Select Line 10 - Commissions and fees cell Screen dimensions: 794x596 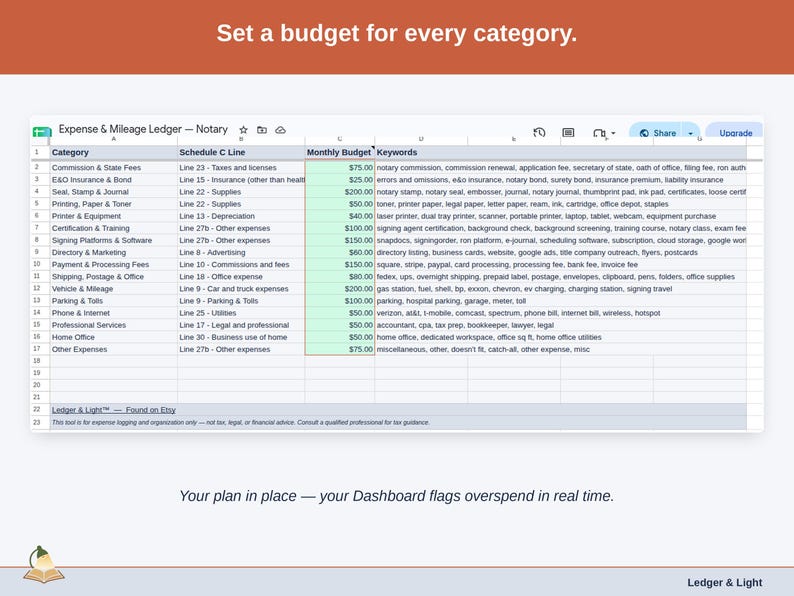241,265
